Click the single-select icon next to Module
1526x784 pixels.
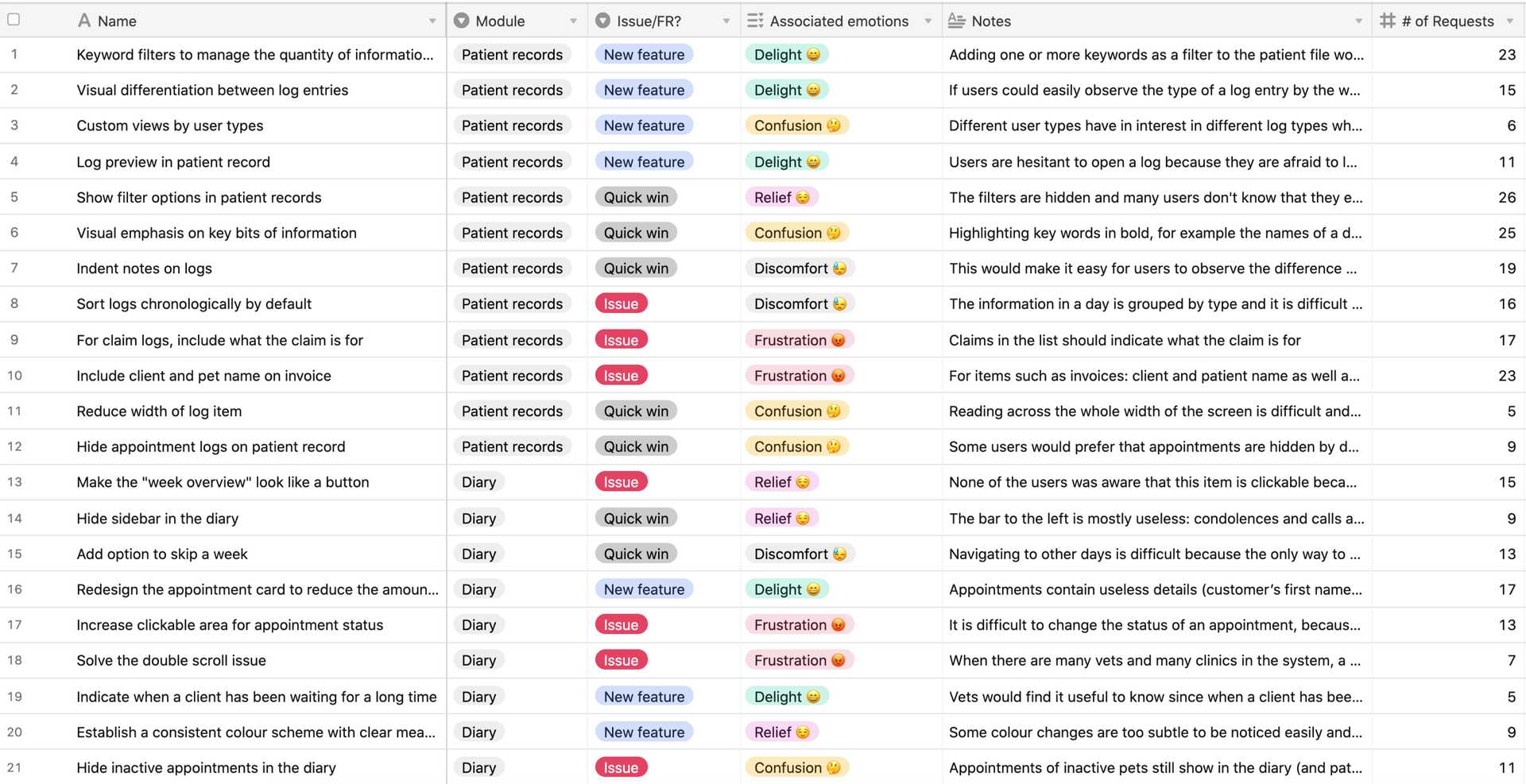(x=461, y=20)
